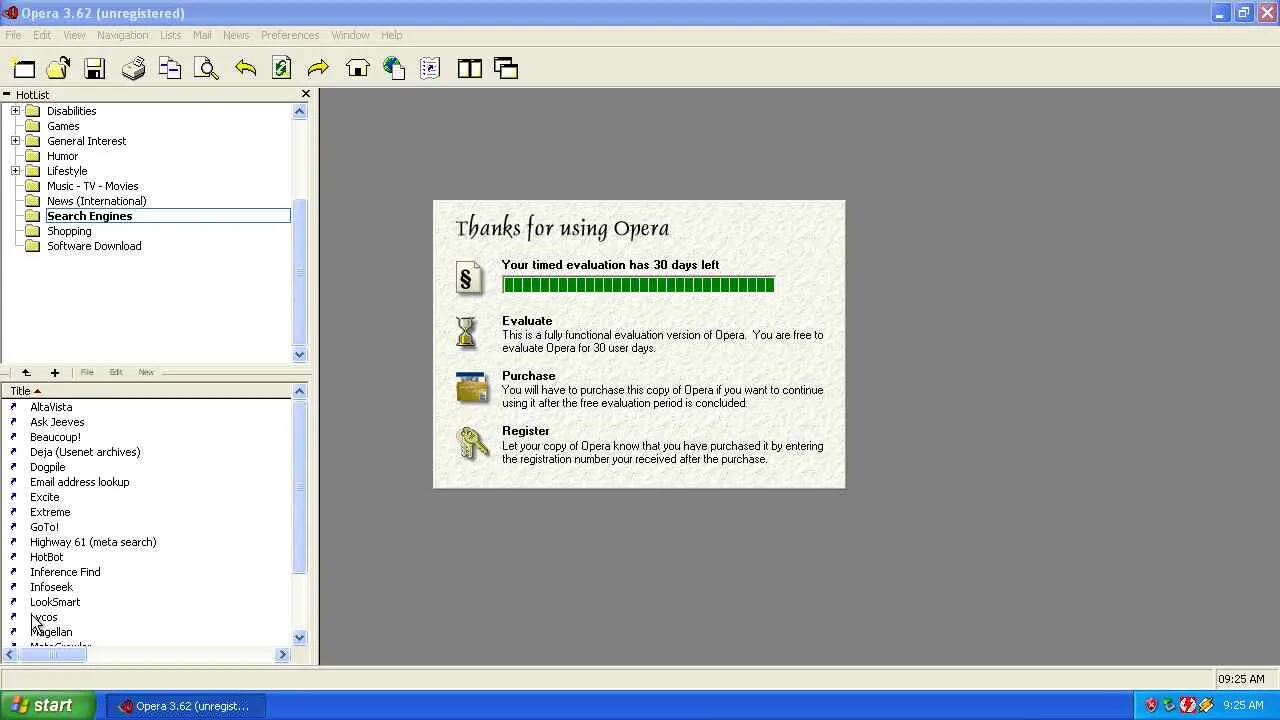Click the evaluation days progress bar
The height and width of the screenshot is (720, 1280).
click(638, 285)
